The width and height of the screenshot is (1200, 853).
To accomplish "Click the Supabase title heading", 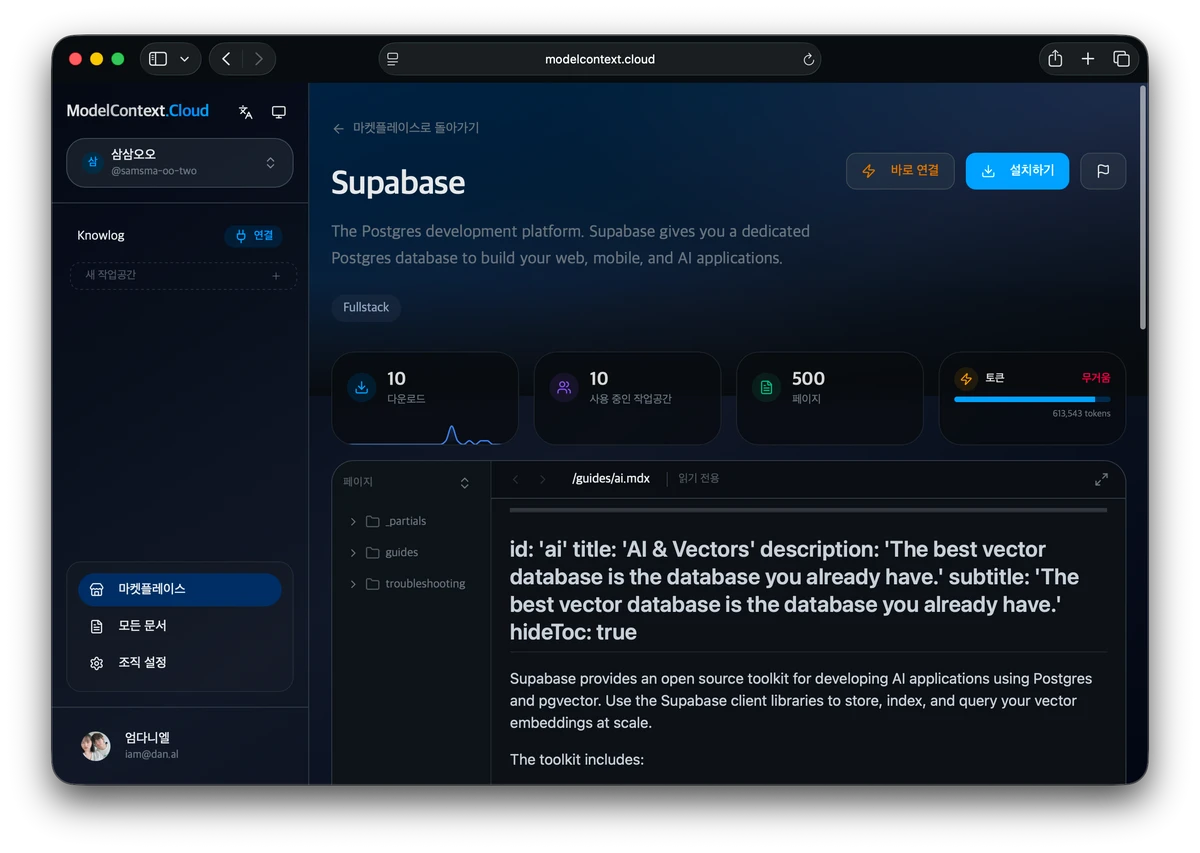I will [398, 183].
